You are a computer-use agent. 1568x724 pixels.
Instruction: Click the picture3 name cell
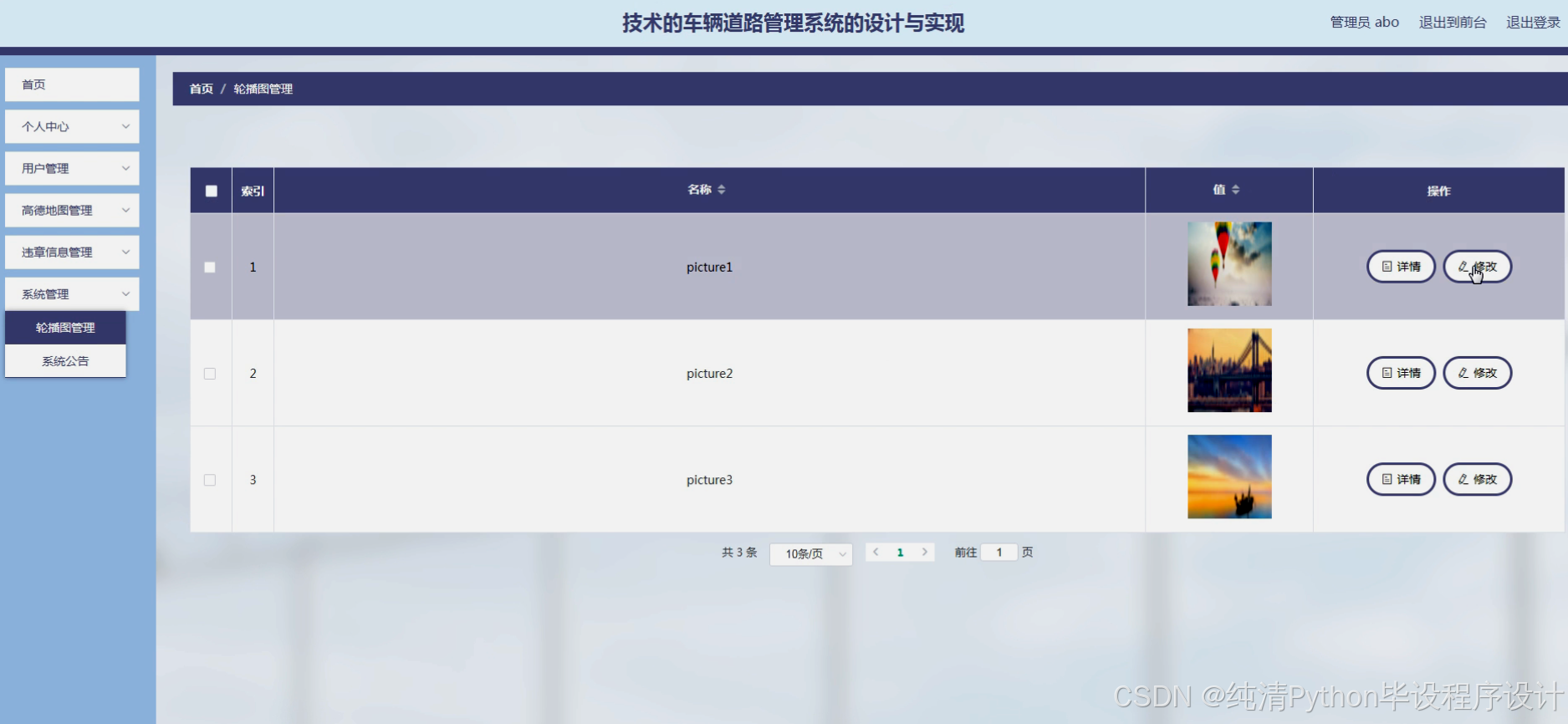tap(709, 480)
